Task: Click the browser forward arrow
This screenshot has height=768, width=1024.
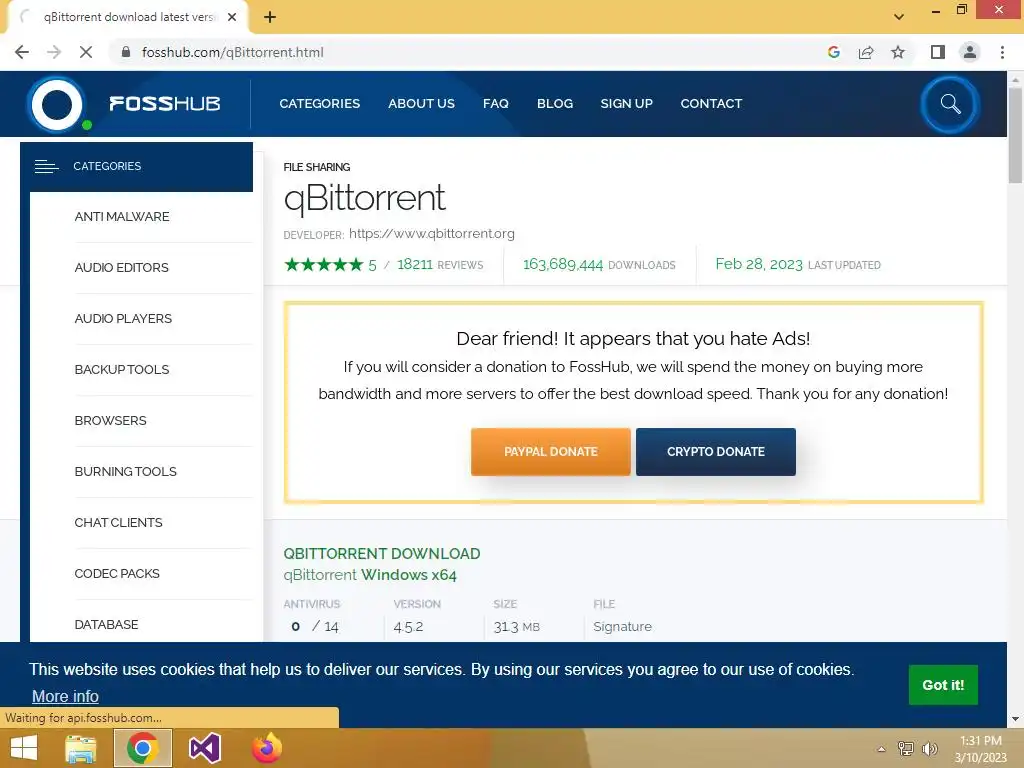Action: pos(54,52)
